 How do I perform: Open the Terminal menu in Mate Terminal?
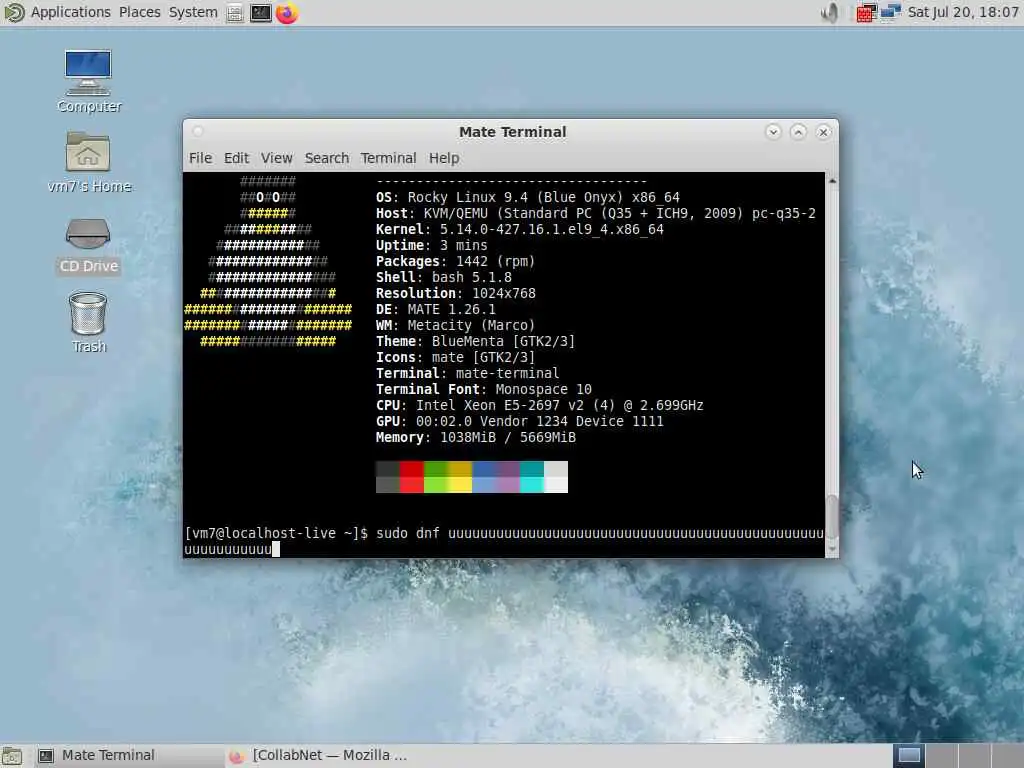(388, 158)
